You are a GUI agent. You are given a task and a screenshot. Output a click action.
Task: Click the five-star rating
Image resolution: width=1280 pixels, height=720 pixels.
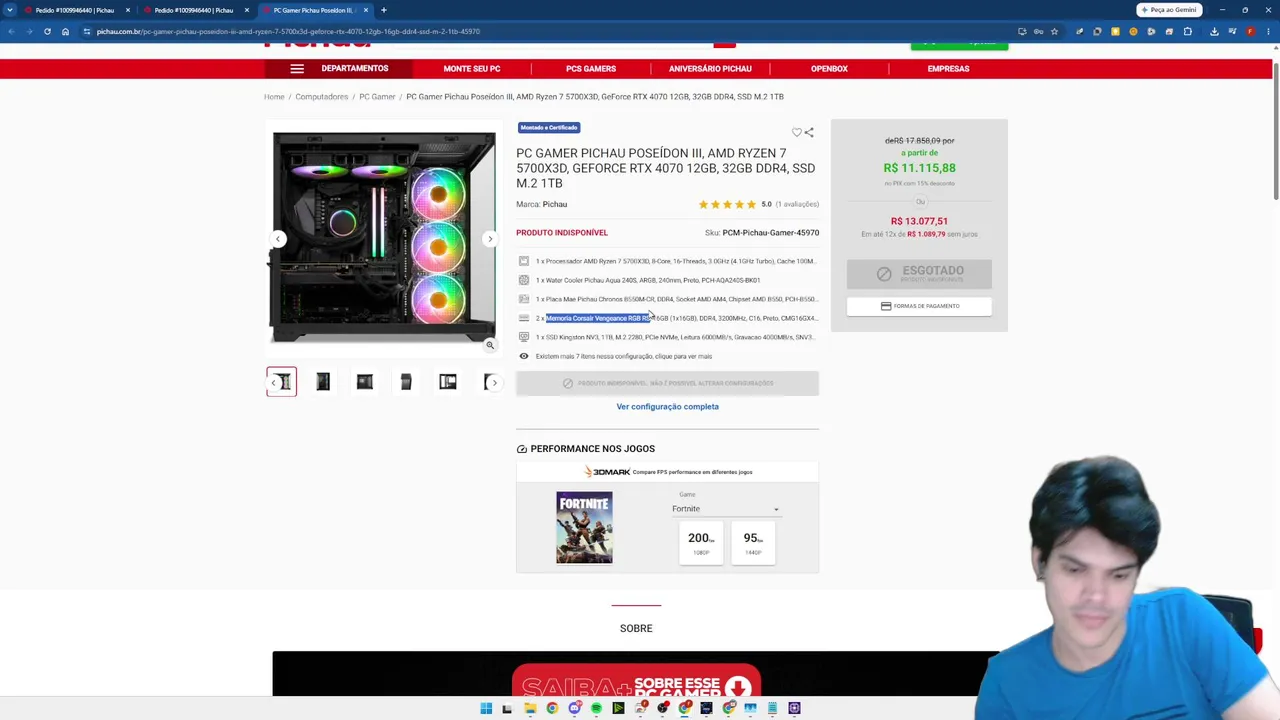(727, 204)
